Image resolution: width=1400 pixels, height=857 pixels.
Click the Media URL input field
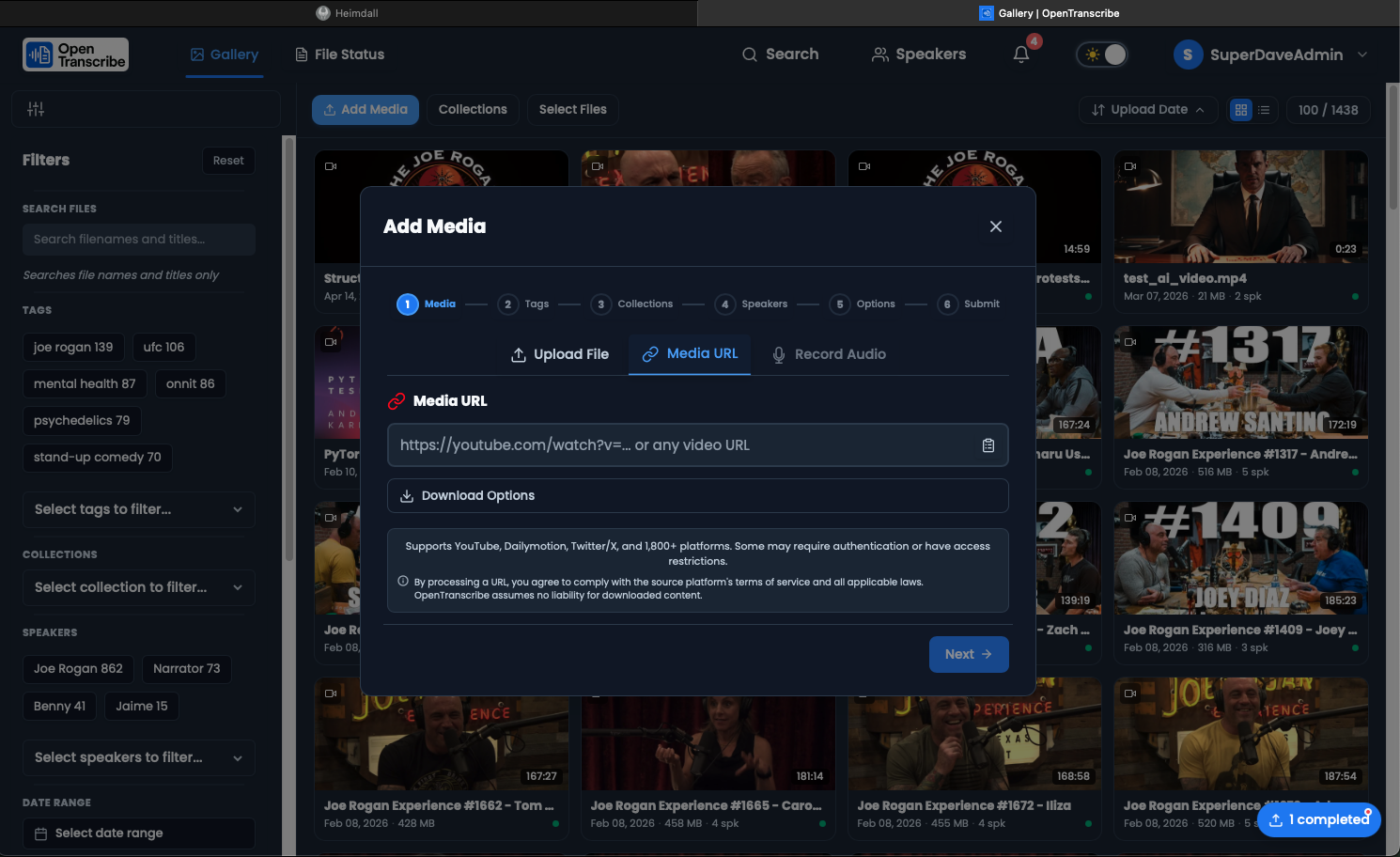[698, 445]
